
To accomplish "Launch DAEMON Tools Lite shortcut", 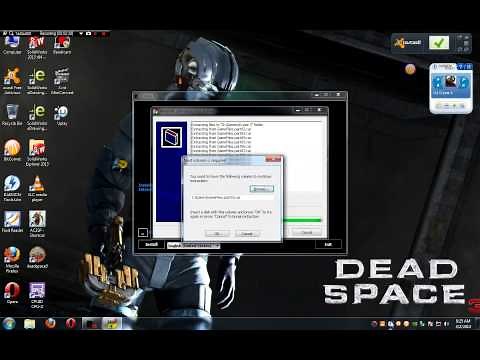I will coord(12,188).
